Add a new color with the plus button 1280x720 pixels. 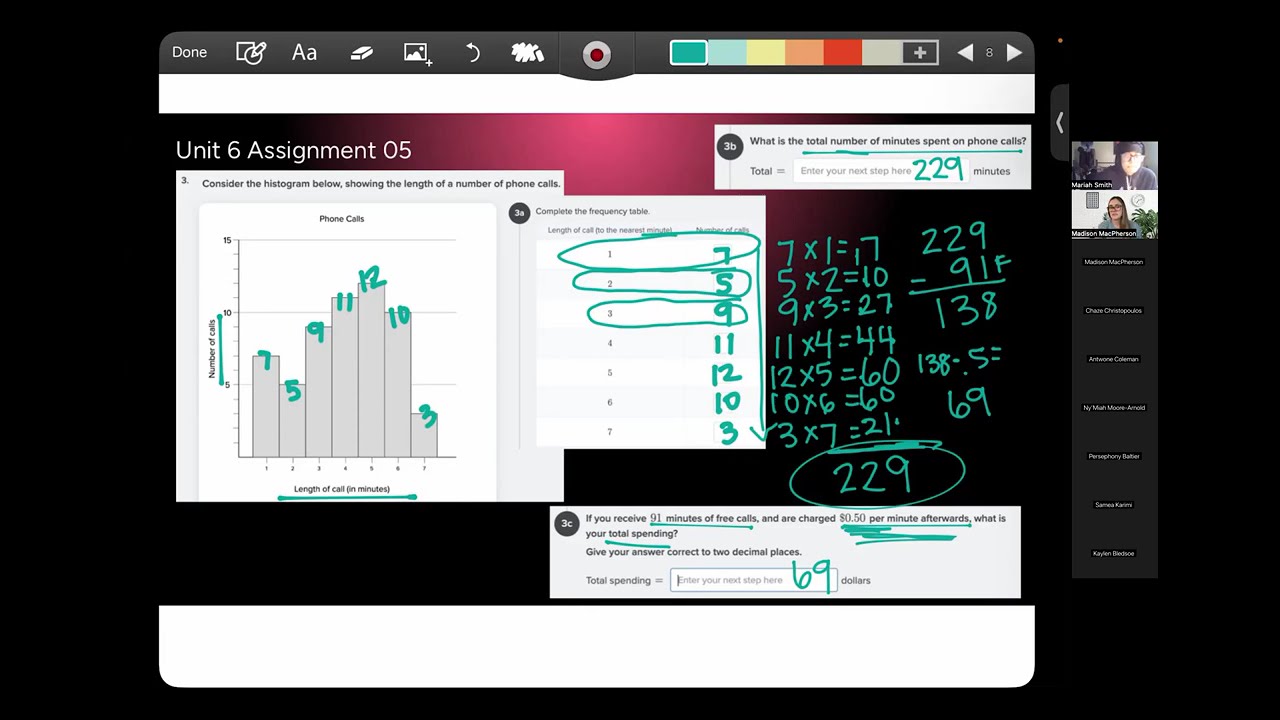[920, 53]
